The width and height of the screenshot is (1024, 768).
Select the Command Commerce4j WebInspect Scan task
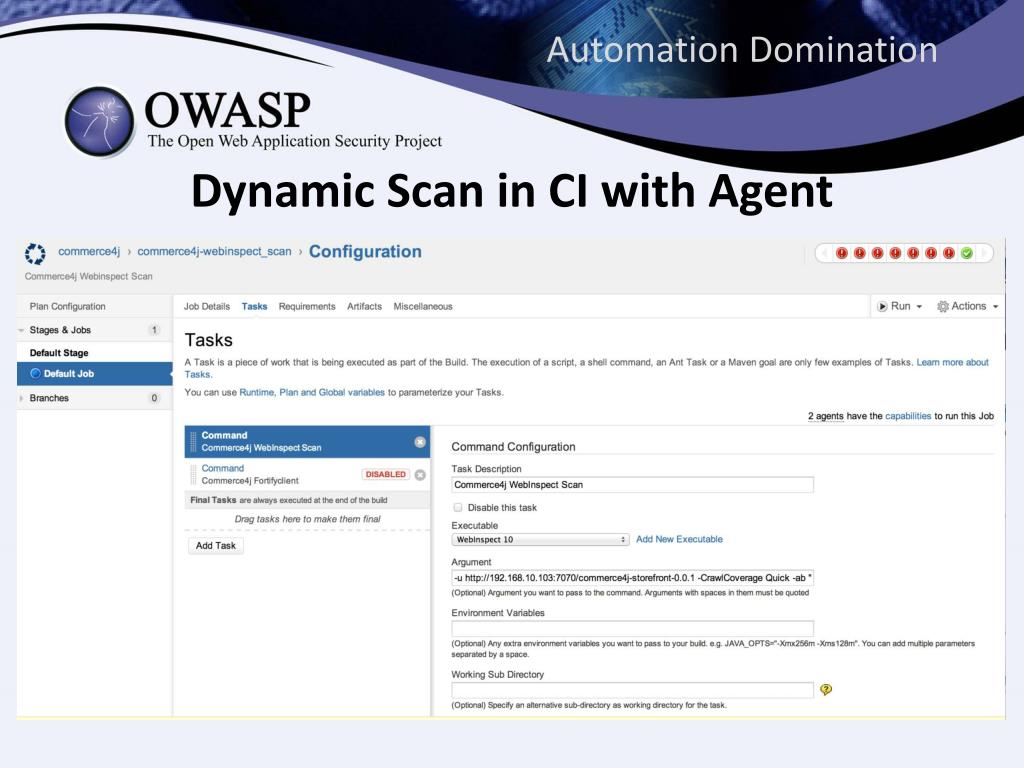[x=307, y=441]
